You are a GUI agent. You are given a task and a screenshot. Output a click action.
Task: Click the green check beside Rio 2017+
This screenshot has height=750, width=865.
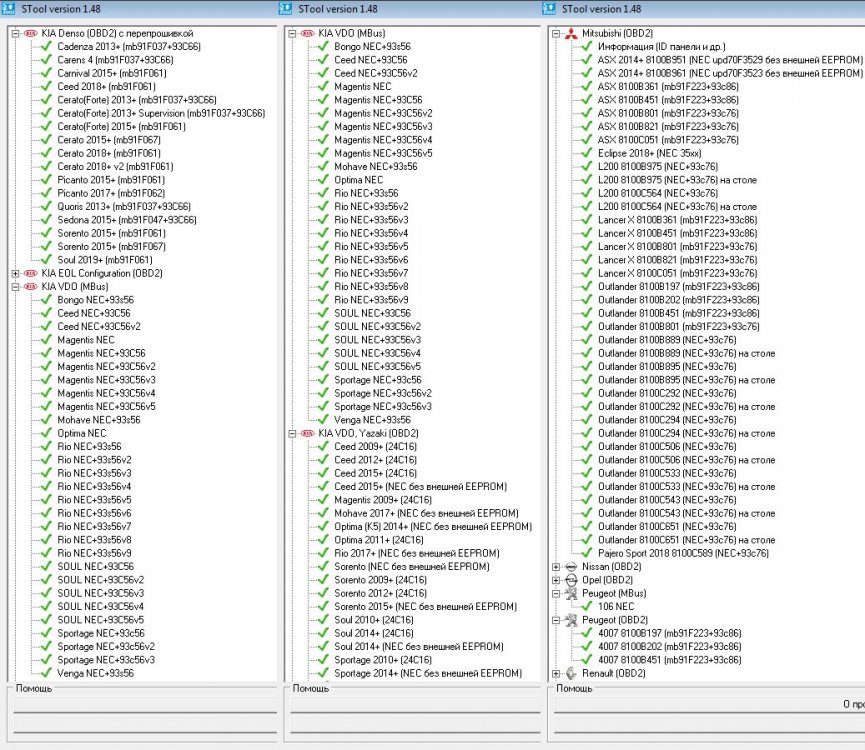tap(324, 553)
